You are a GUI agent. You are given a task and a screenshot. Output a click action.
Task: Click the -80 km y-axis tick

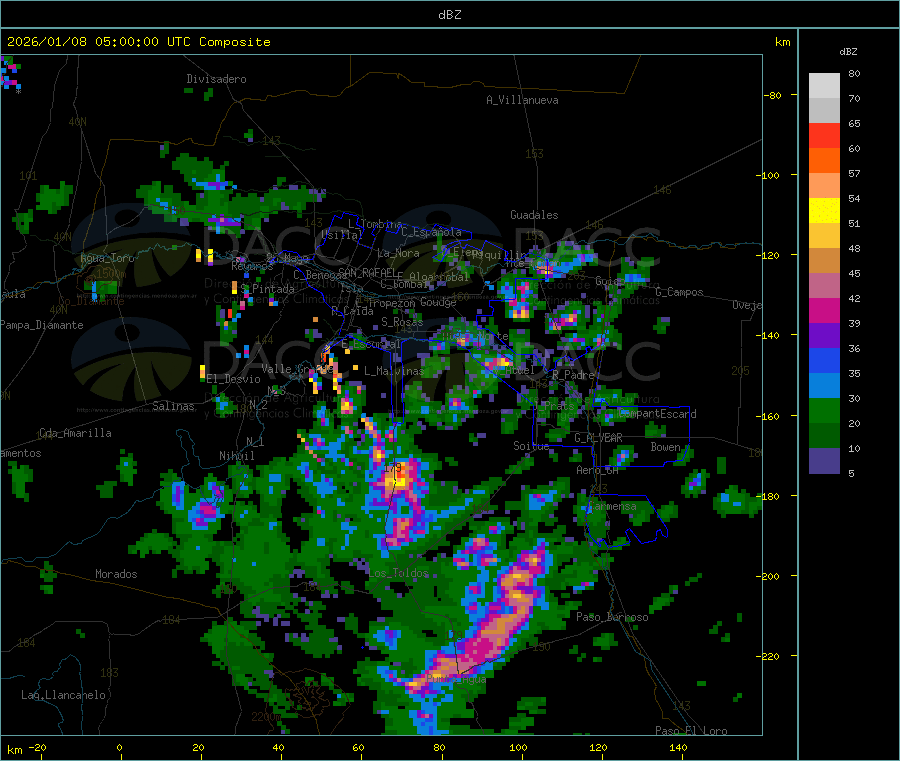coord(773,95)
